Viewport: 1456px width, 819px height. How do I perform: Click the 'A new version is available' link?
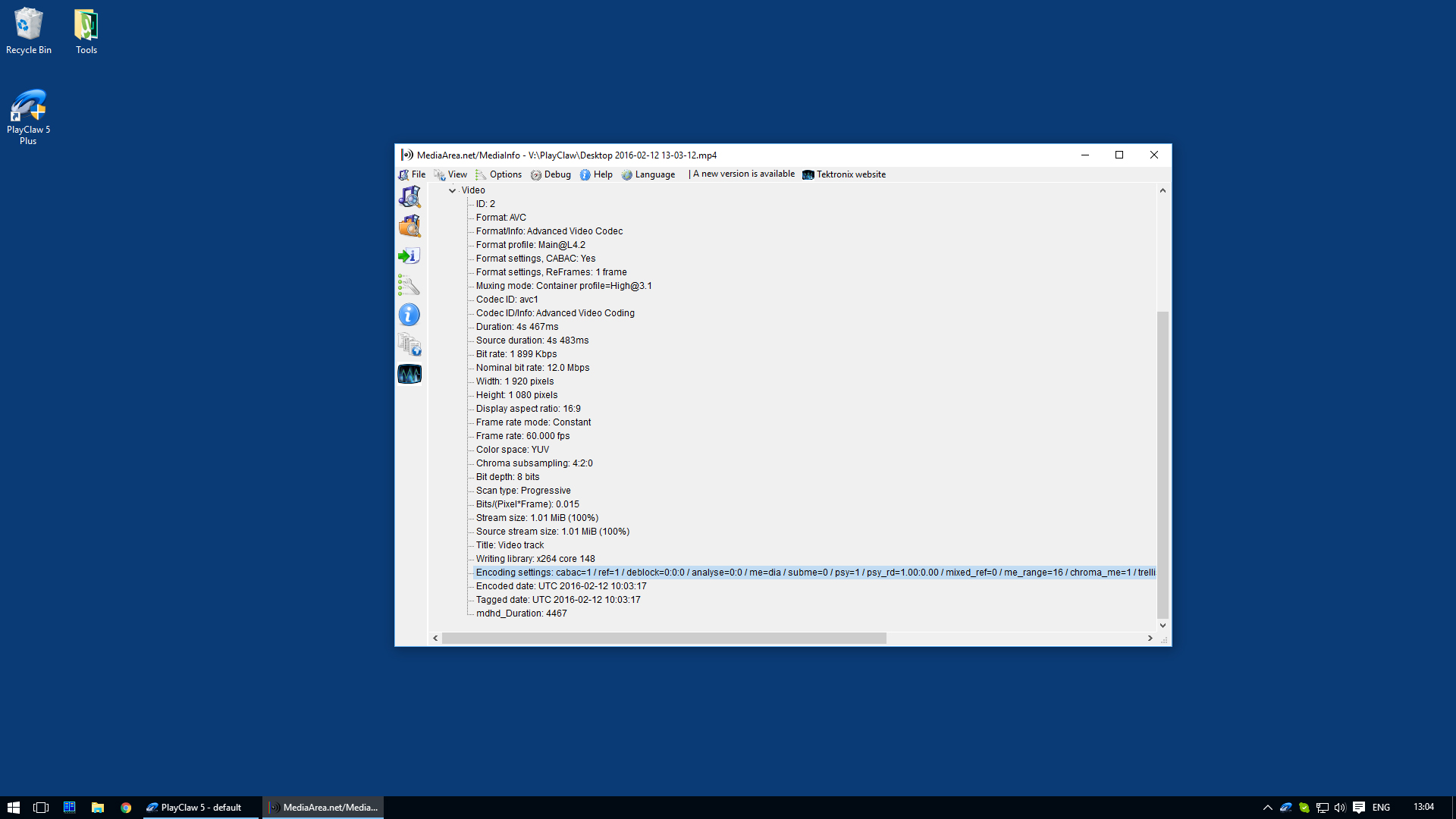click(x=742, y=174)
